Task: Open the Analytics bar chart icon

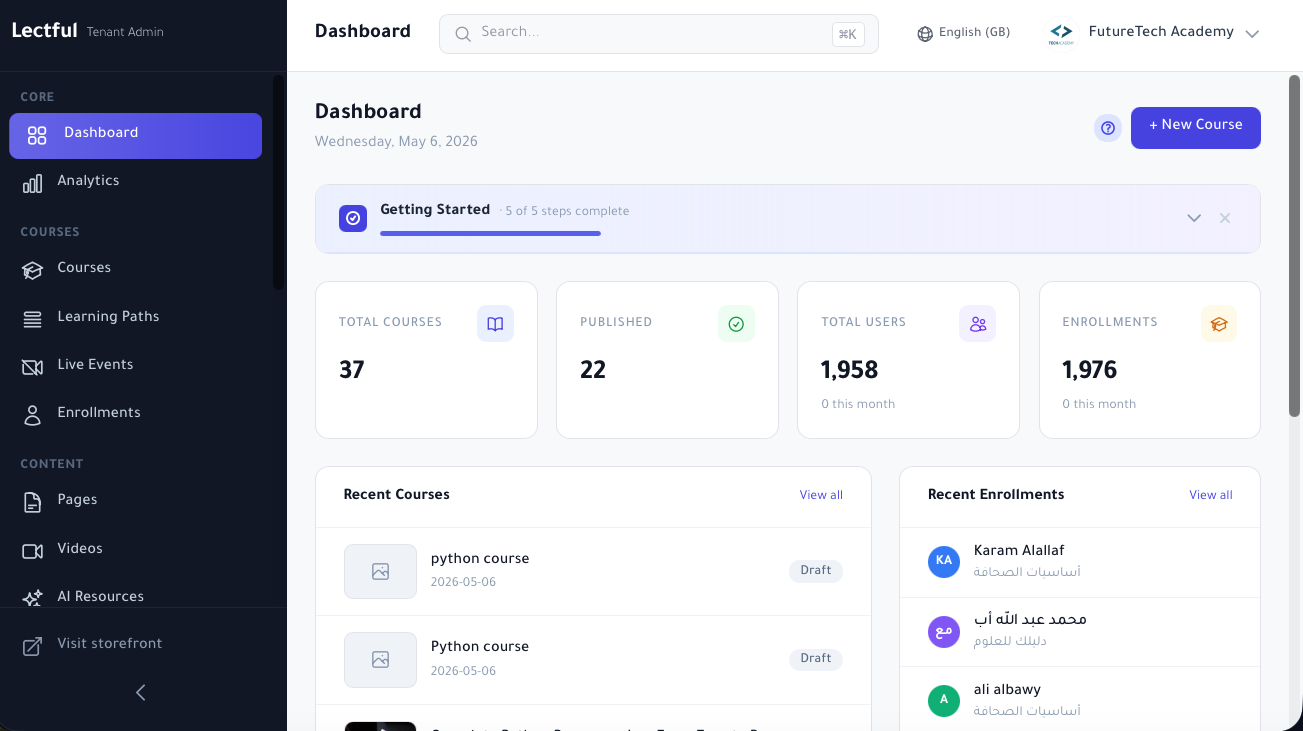Action: [33, 183]
